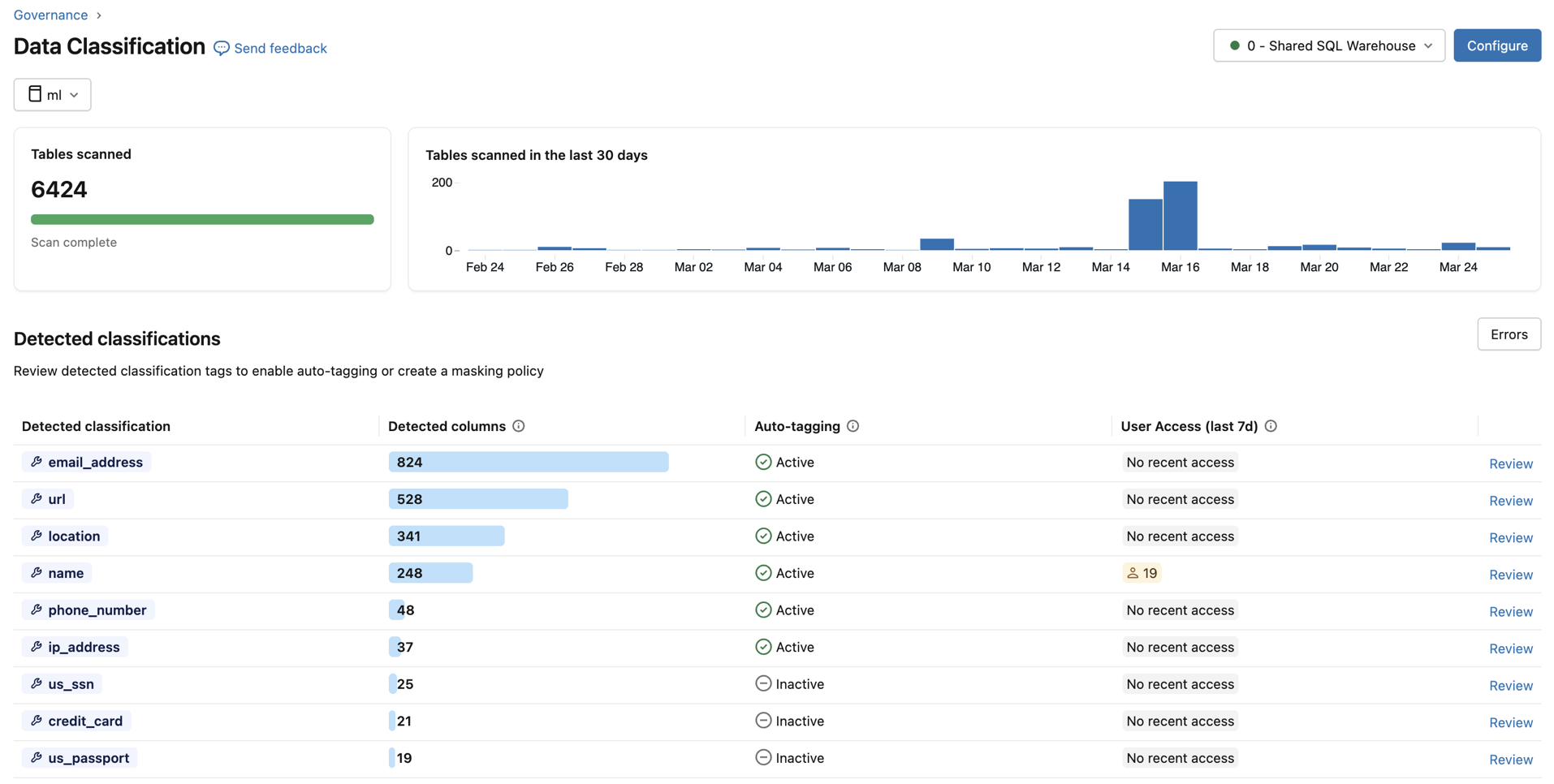
Task: Expand the Governance breadcrumb chevron
Action: click(98, 15)
